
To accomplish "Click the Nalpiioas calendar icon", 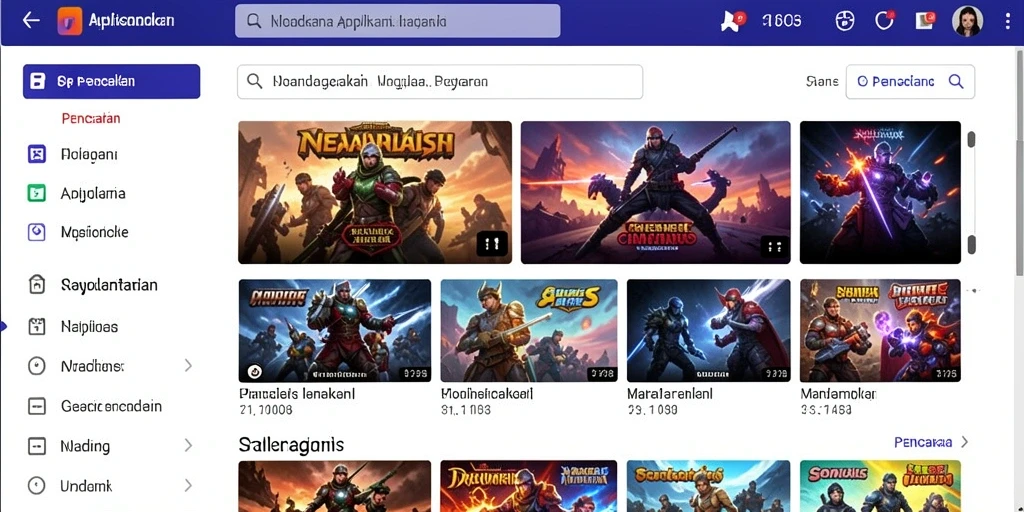I will point(37,327).
